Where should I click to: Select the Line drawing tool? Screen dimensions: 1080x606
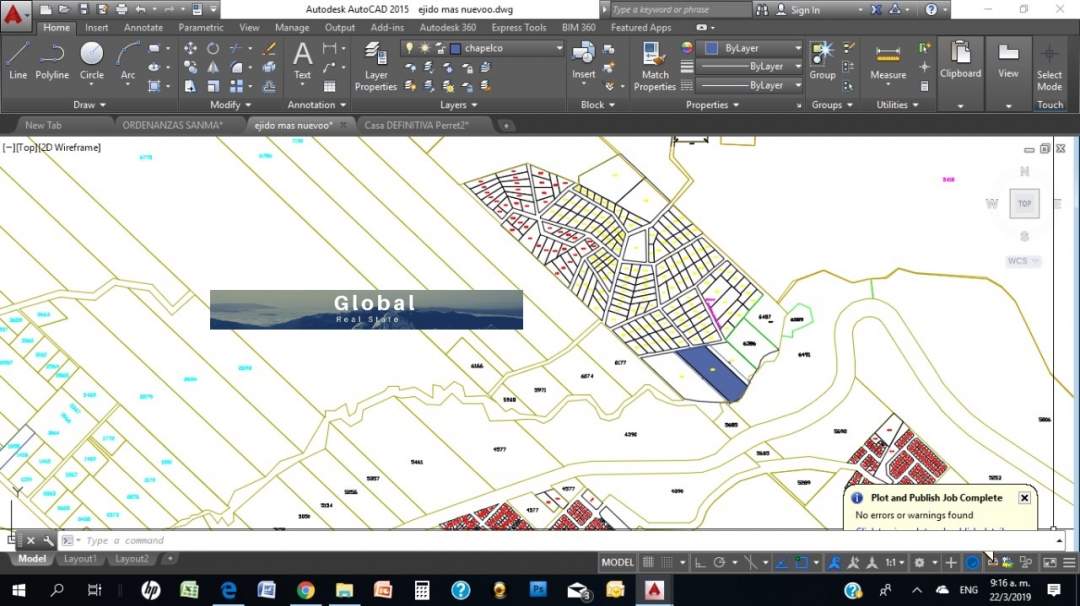point(18,61)
